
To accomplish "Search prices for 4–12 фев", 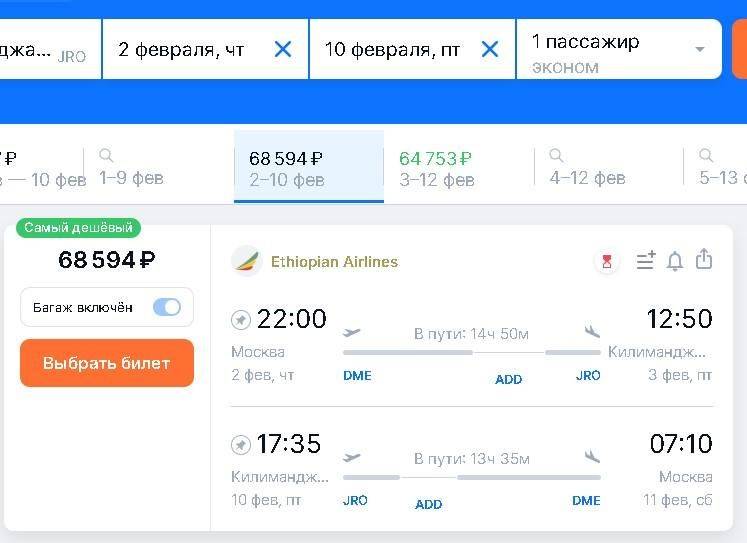I will pos(587,168).
